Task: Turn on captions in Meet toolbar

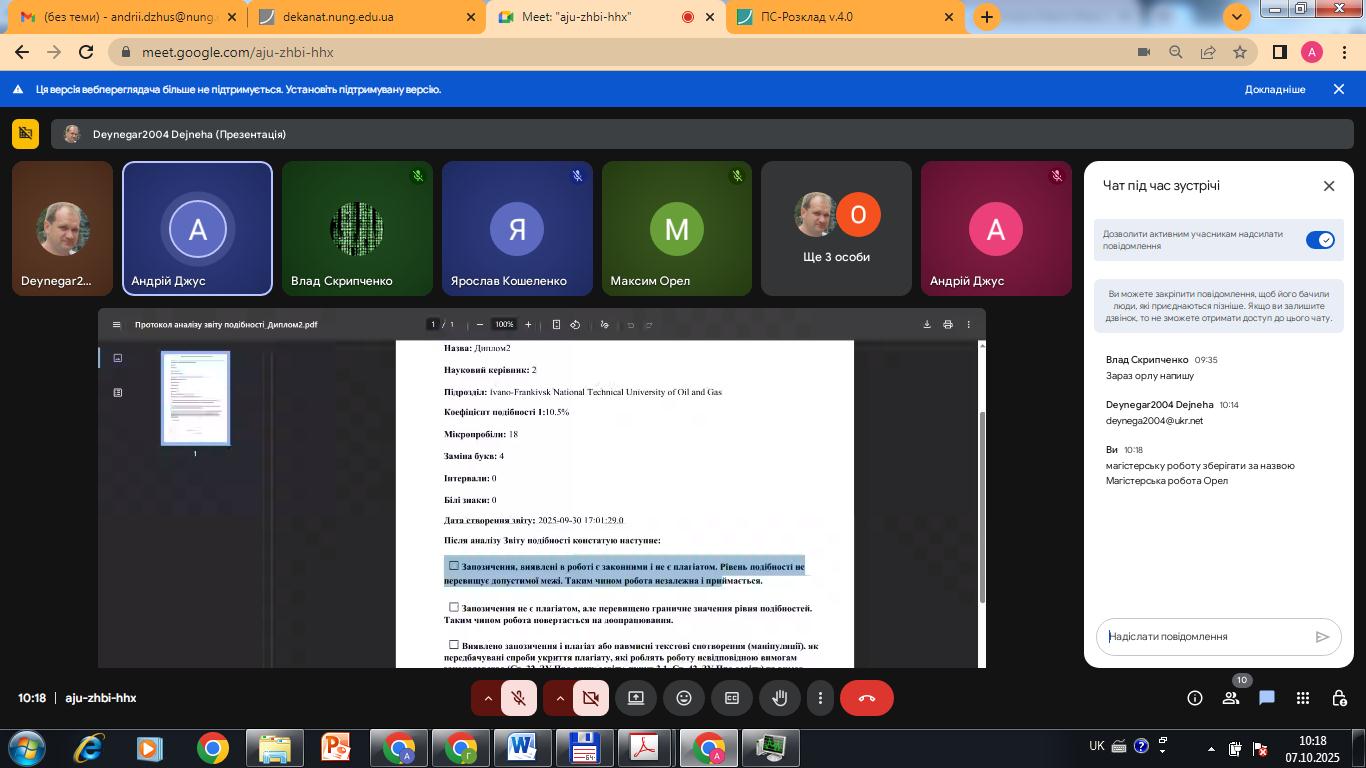Action: [732, 698]
